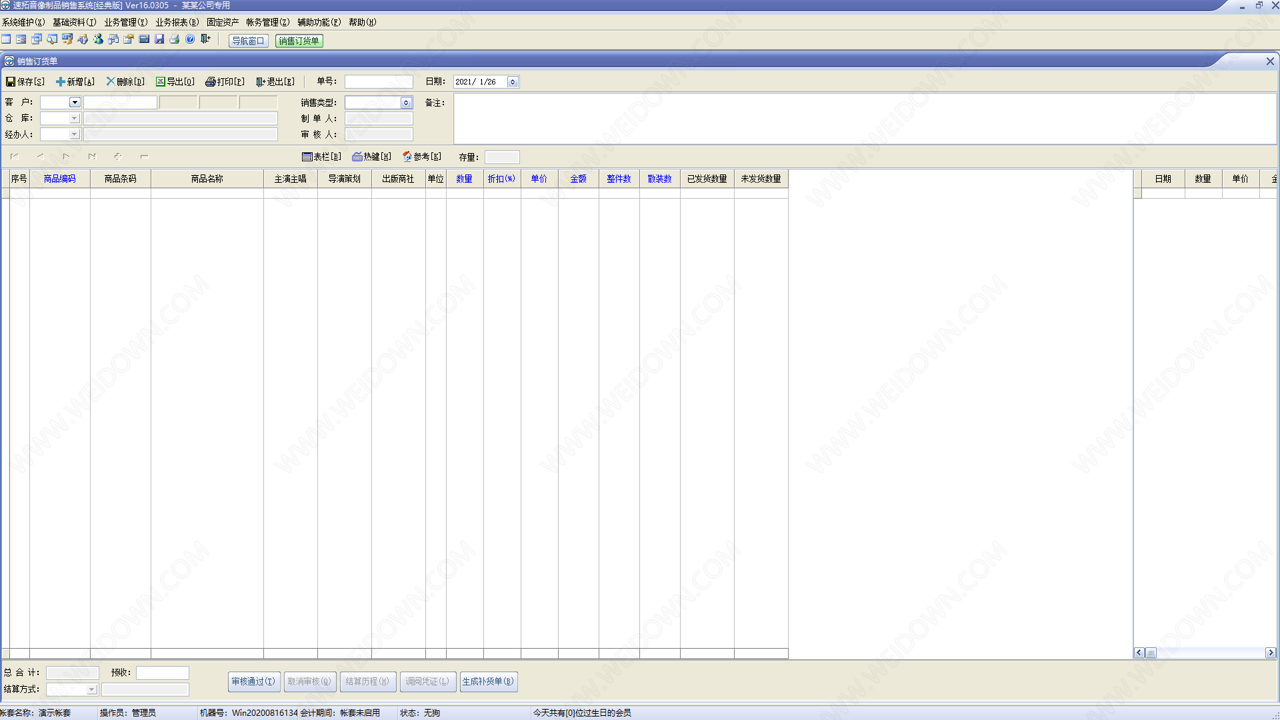
Task: Go to the last record arrow
Action: coord(92,156)
